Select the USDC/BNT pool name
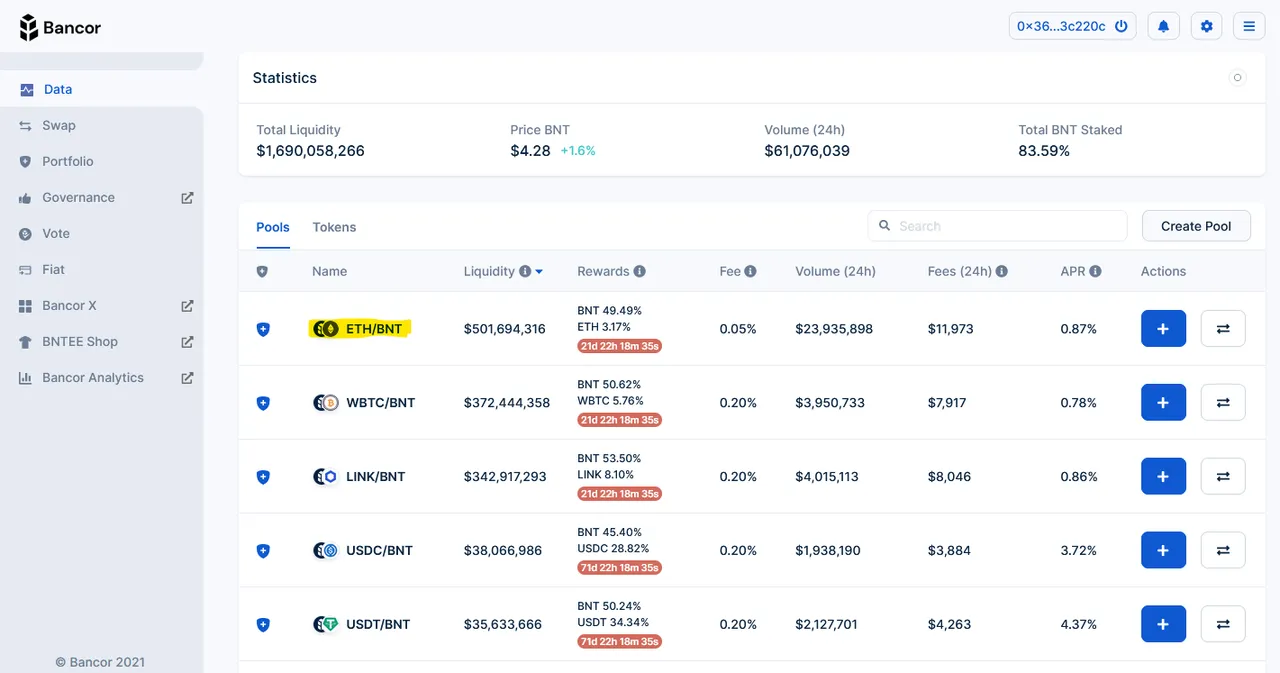The height and width of the screenshot is (673, 1280). pos(379,551)
